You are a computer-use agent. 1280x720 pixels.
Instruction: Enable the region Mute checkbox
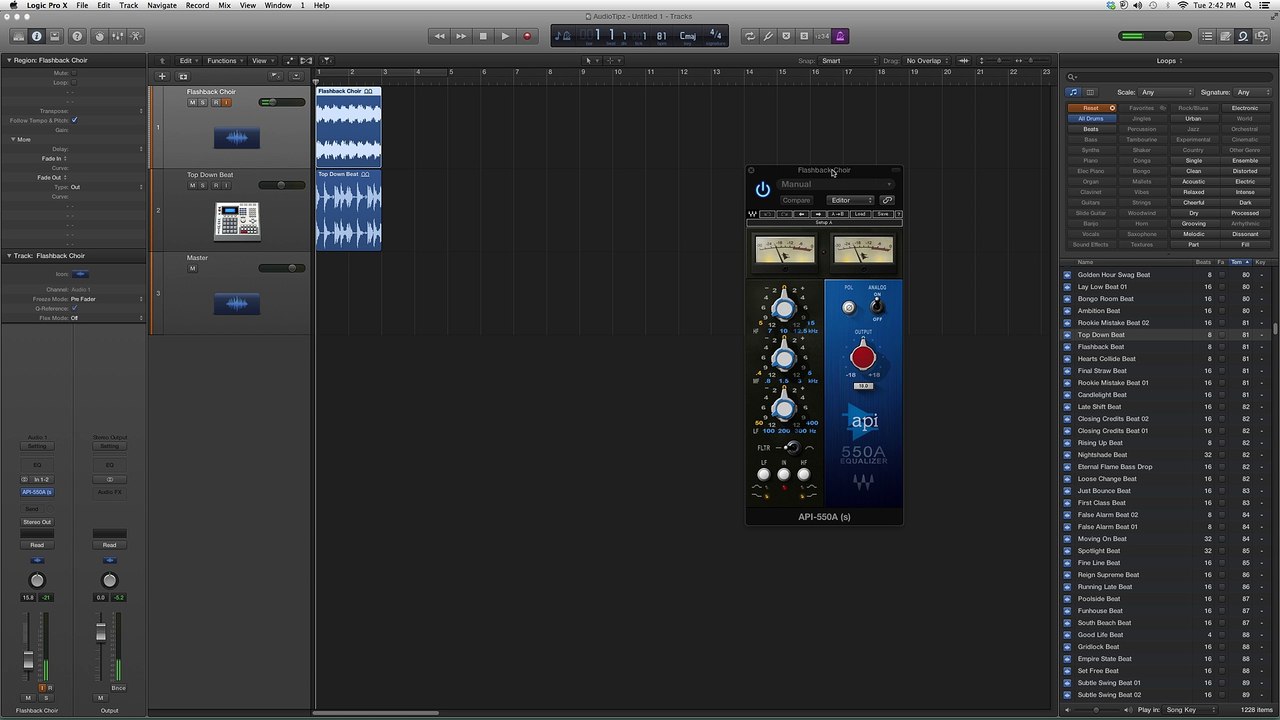pyautogui.click(x=74, y=73)
